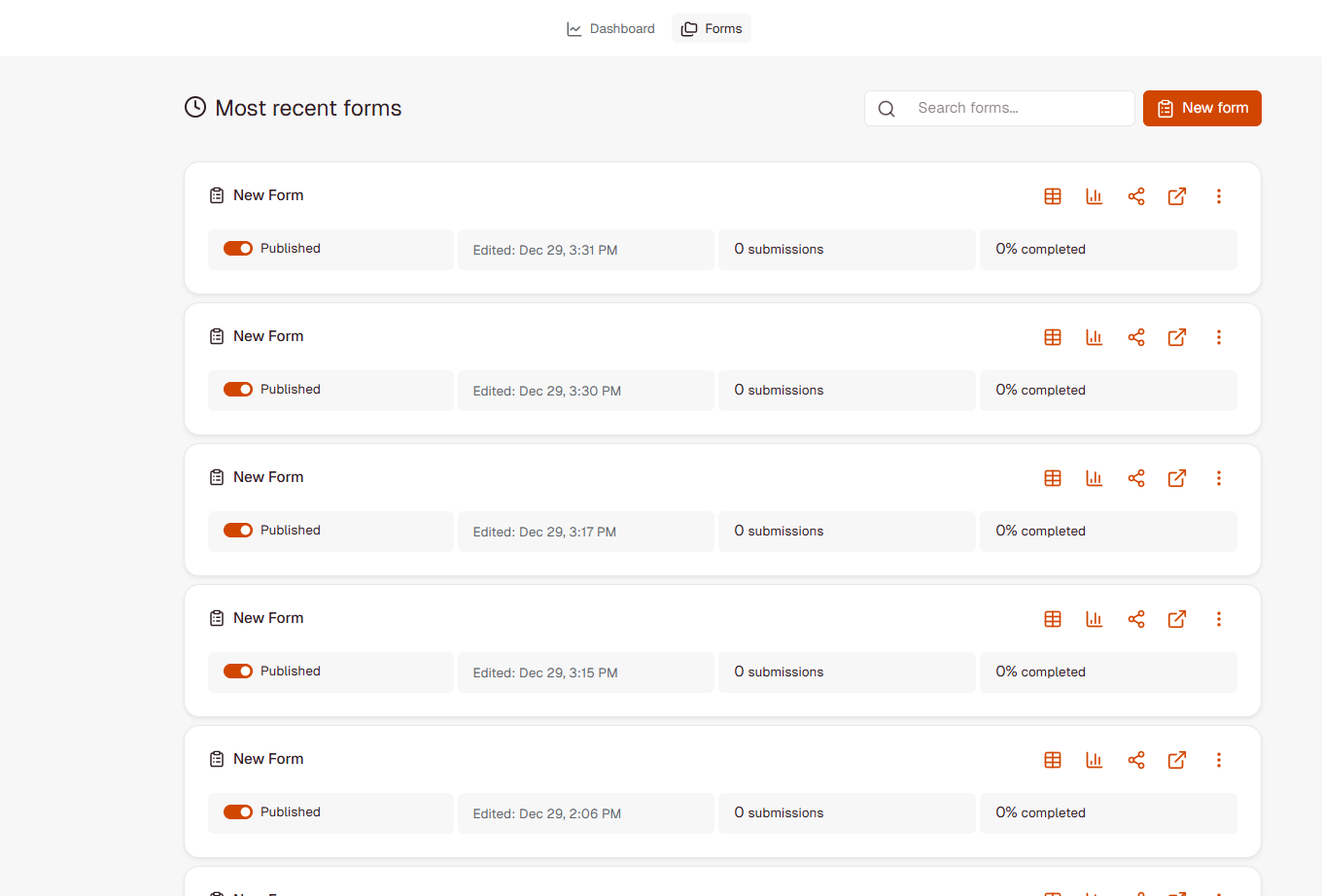Click the clock icon next to Most recent forms
1322x896 pixels.
point(194,107)
